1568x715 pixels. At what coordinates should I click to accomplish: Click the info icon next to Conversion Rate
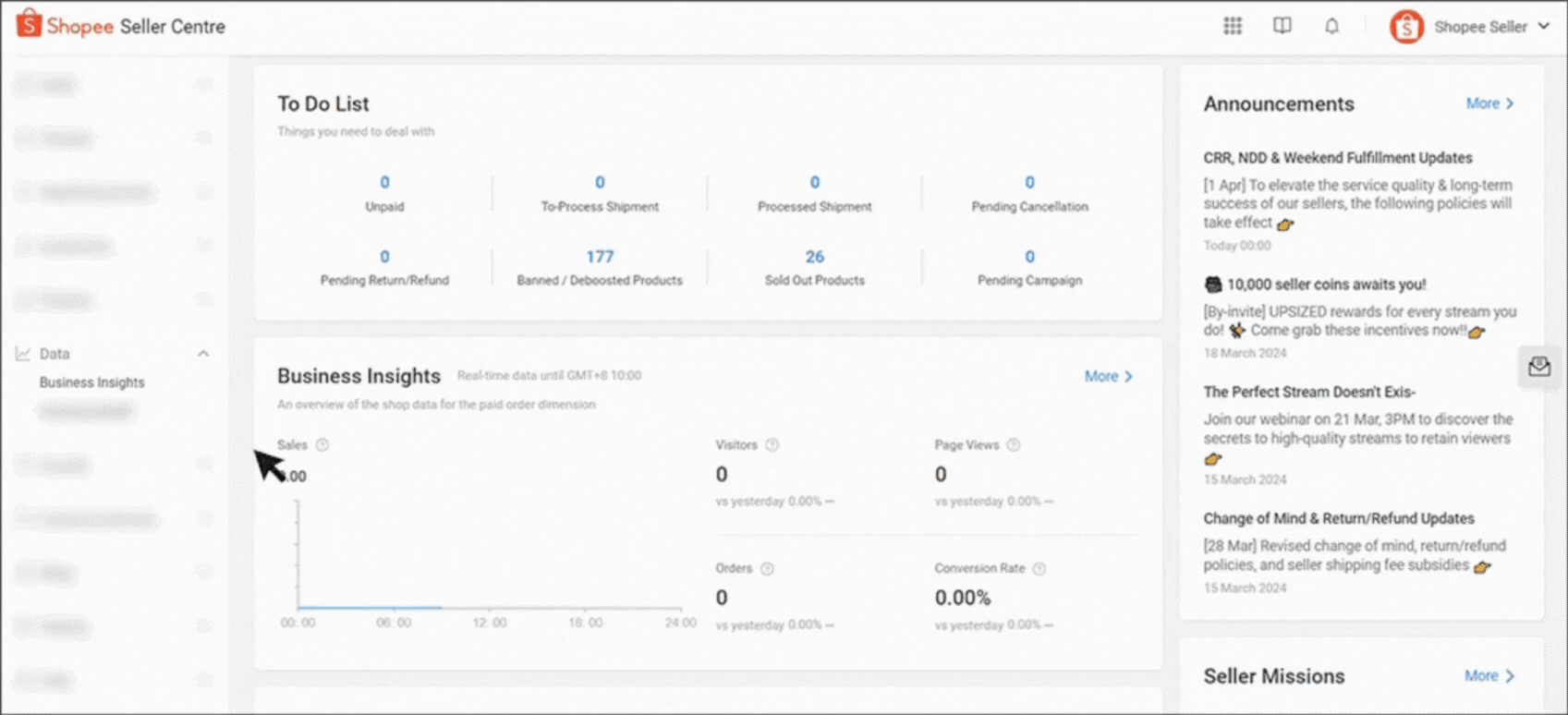click(x=1039, y=569)
